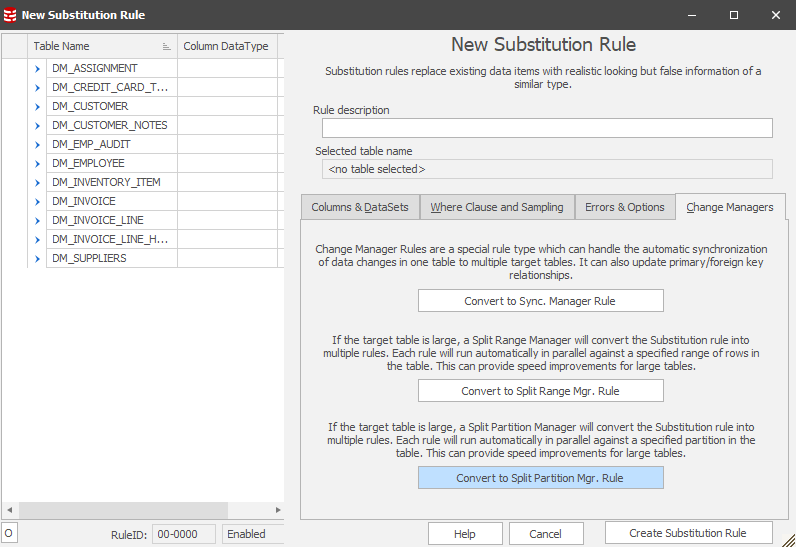Expand the DM_INVOICE table row
Viewport: 796px width, 547px height.
[38, 201]
